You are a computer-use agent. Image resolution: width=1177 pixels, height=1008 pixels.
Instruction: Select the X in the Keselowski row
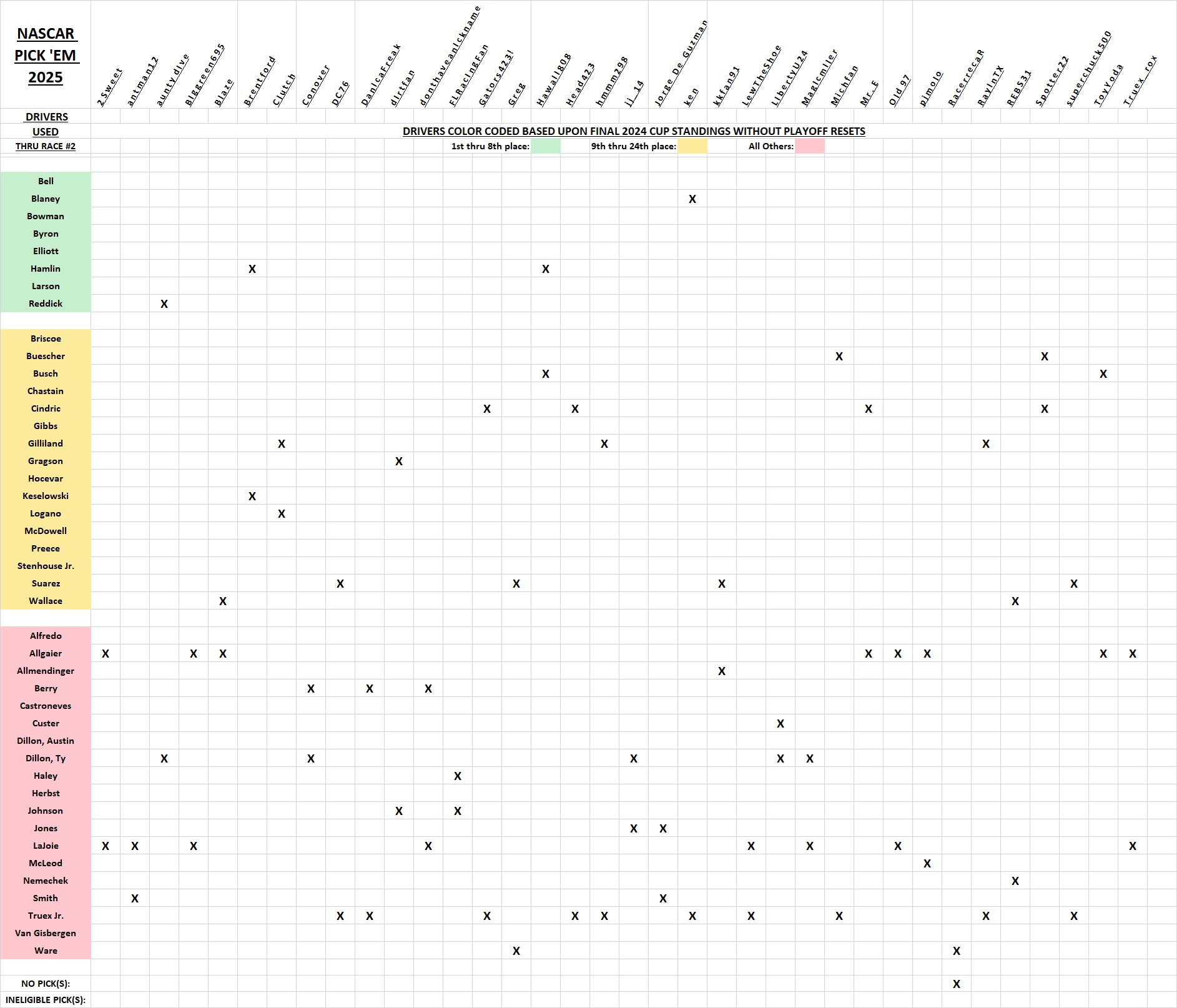[x=252, y=497]
